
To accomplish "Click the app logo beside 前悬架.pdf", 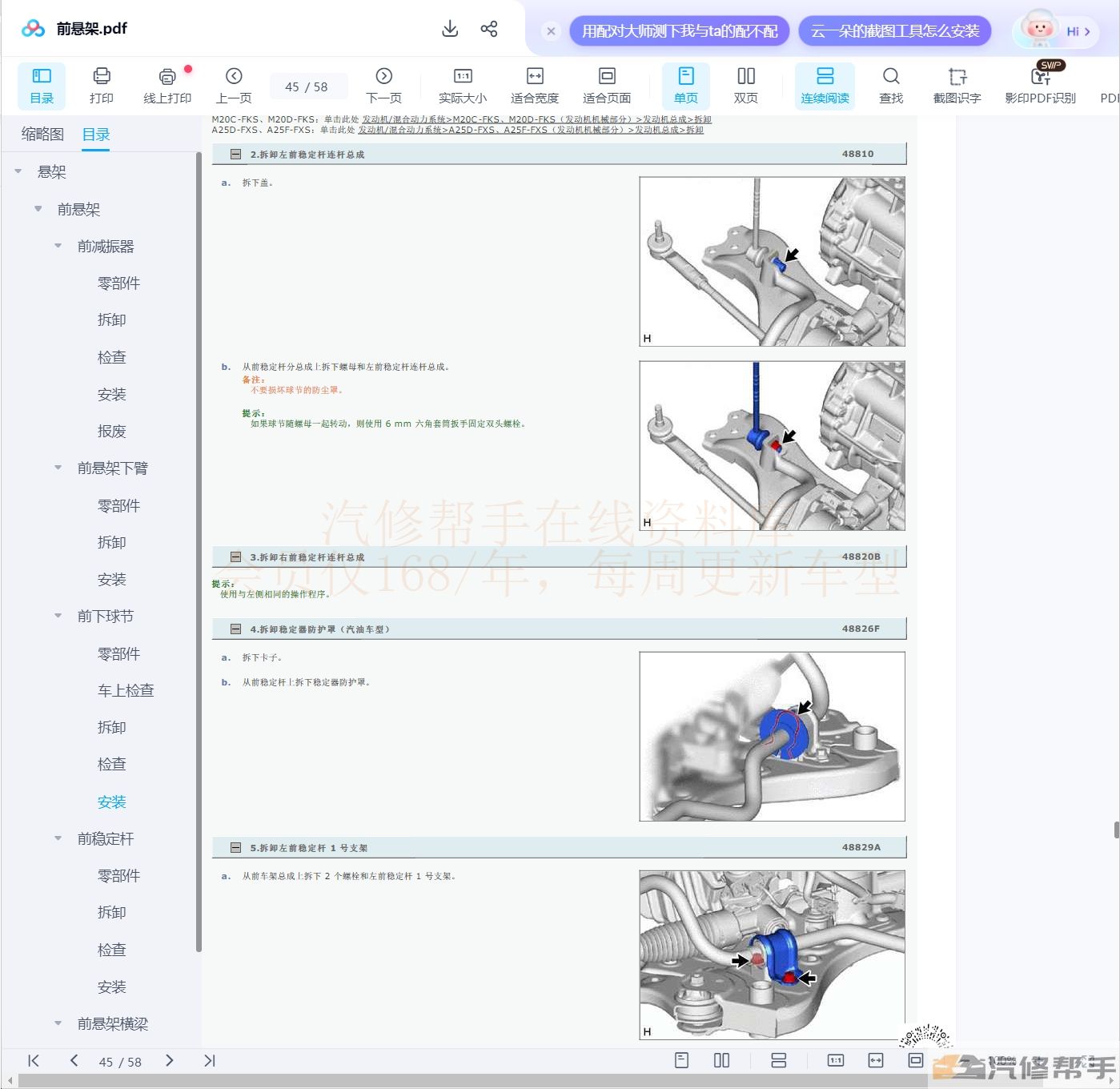I will click(33, 29).
